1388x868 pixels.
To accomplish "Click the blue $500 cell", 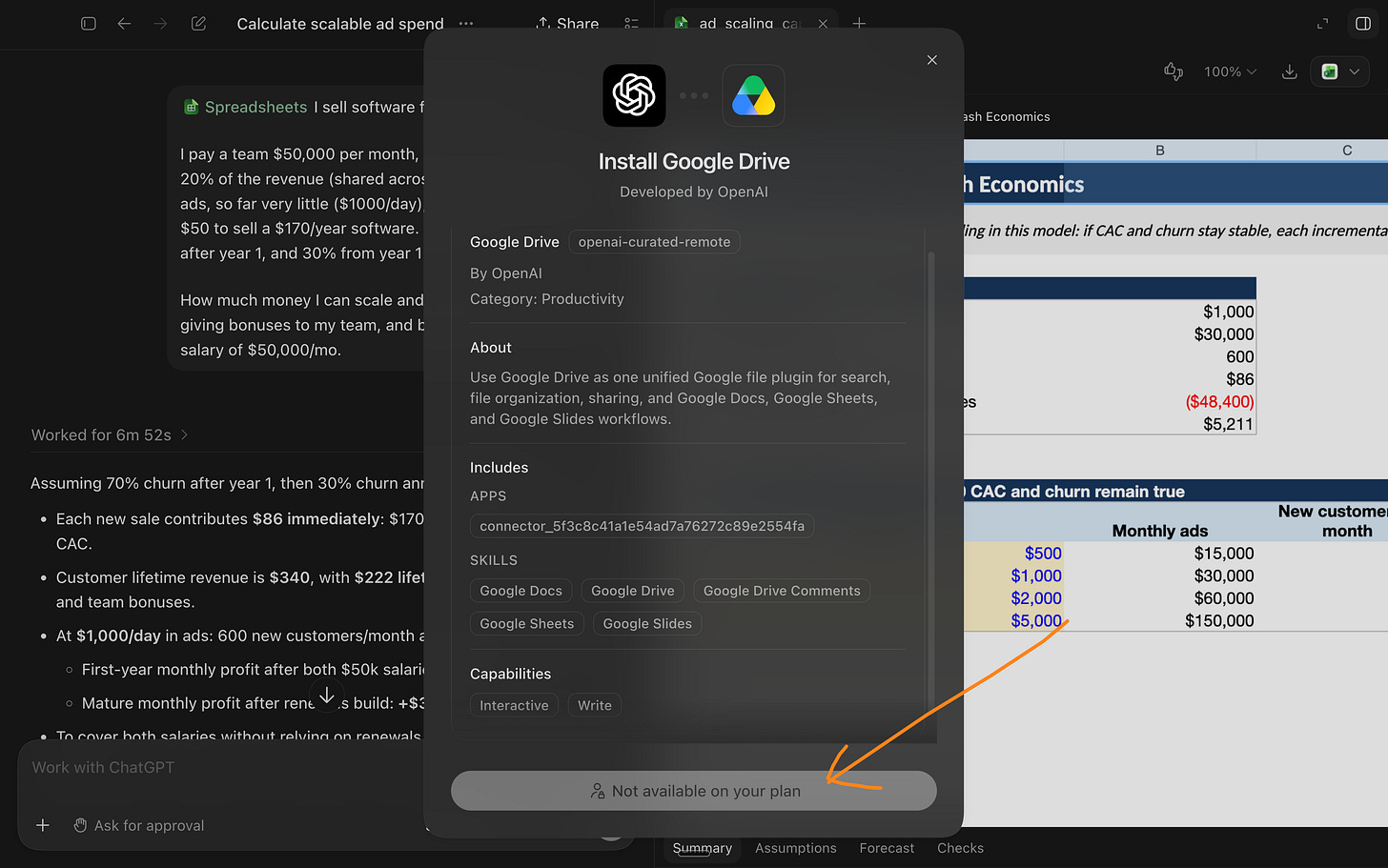I will point(1043,554).
